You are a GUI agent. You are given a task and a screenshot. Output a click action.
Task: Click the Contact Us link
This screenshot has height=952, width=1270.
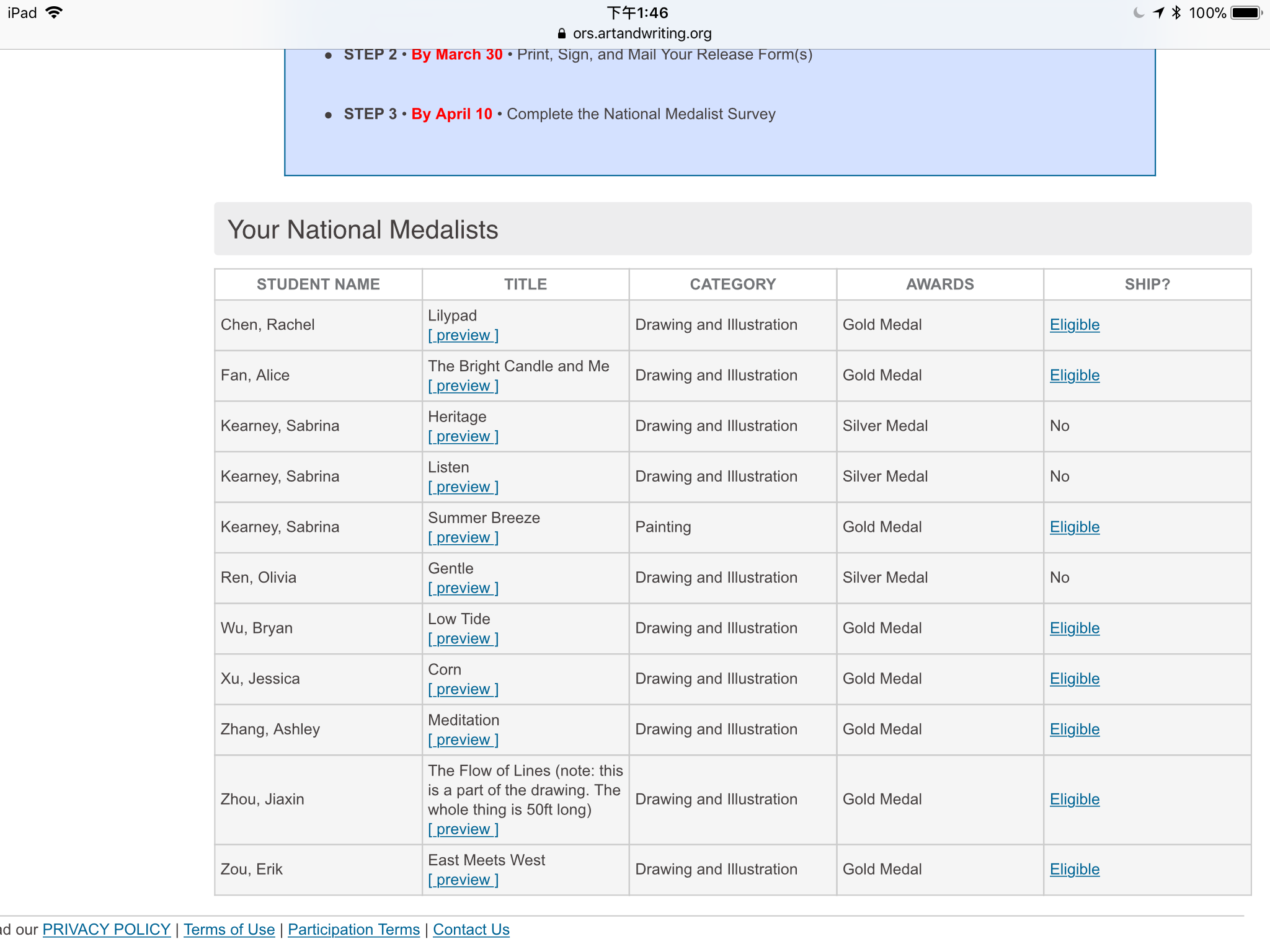pyautogui.click(x=471, y=930)
